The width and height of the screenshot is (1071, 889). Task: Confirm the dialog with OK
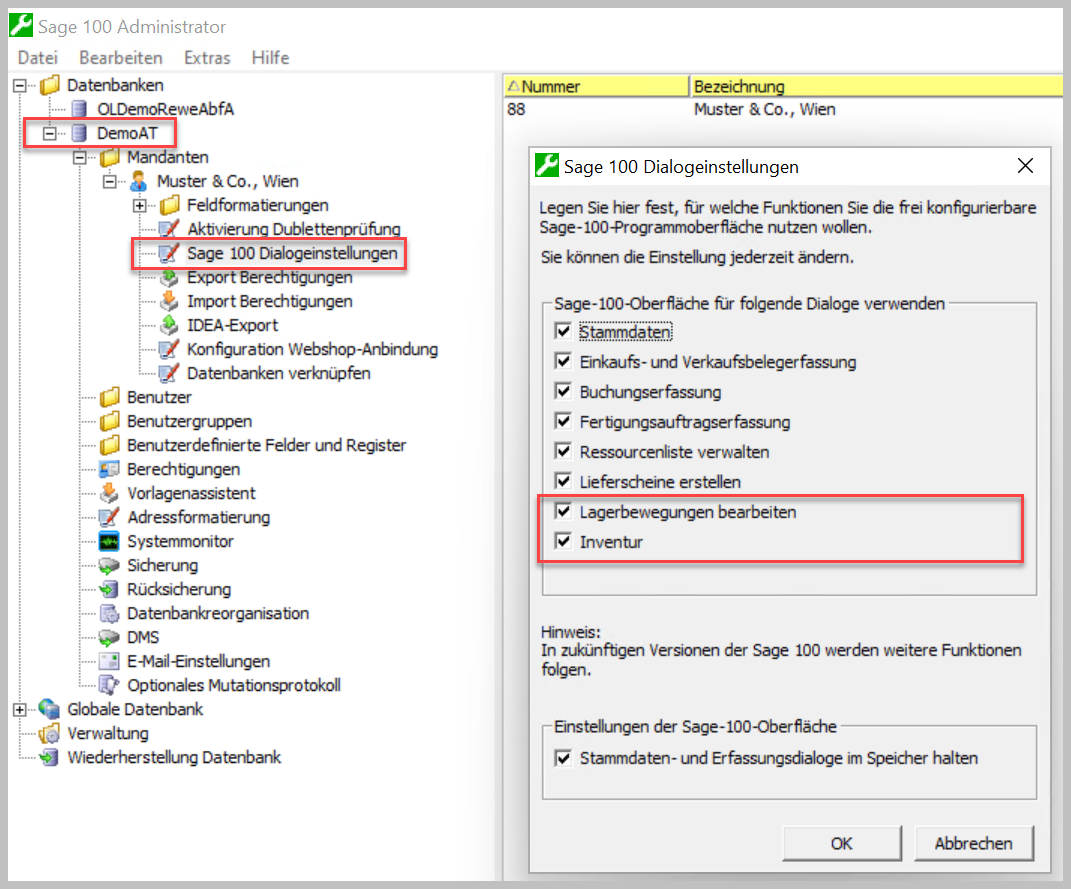pyautogui.click(x=841, y=843)
